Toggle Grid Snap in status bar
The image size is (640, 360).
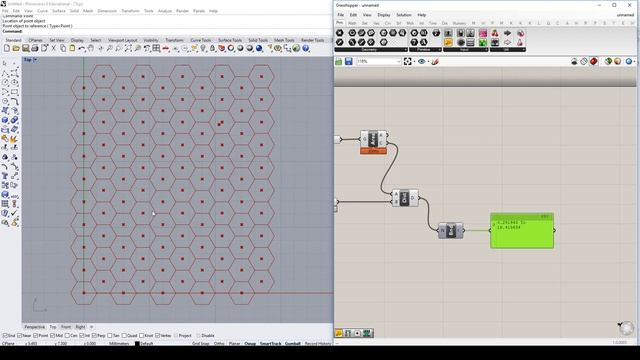201,344
